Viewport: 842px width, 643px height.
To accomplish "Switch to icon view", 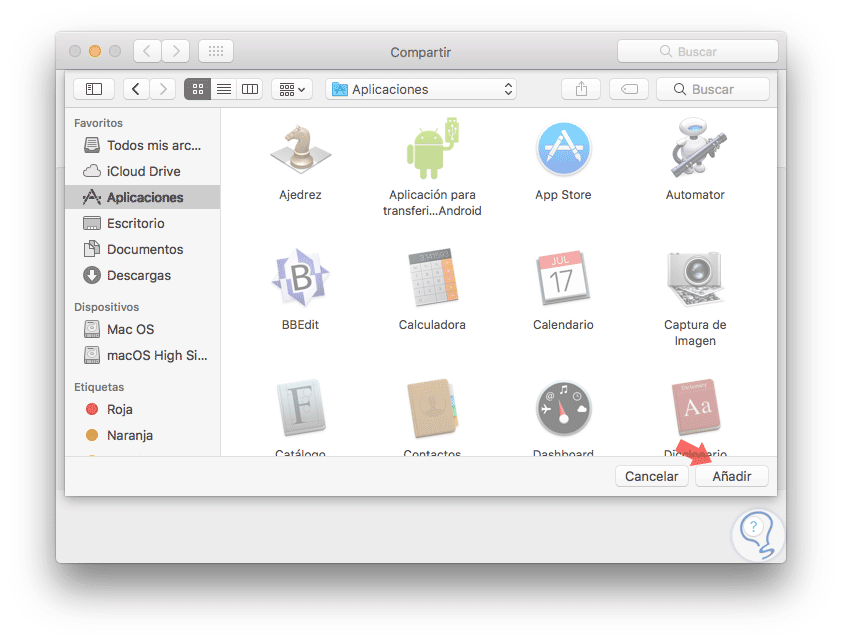I will click(198, 89).
